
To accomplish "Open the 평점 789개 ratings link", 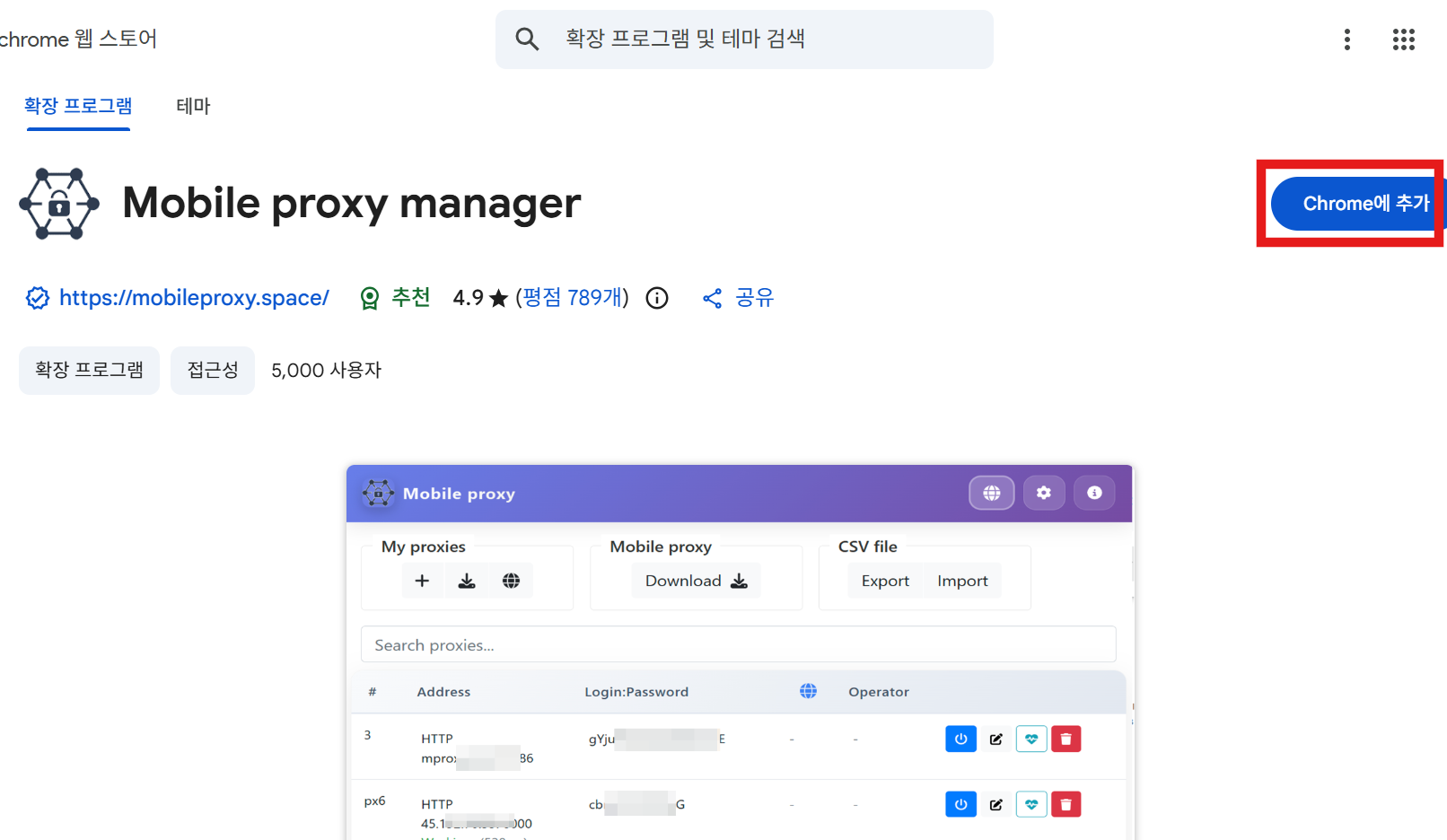I will 572,298.
